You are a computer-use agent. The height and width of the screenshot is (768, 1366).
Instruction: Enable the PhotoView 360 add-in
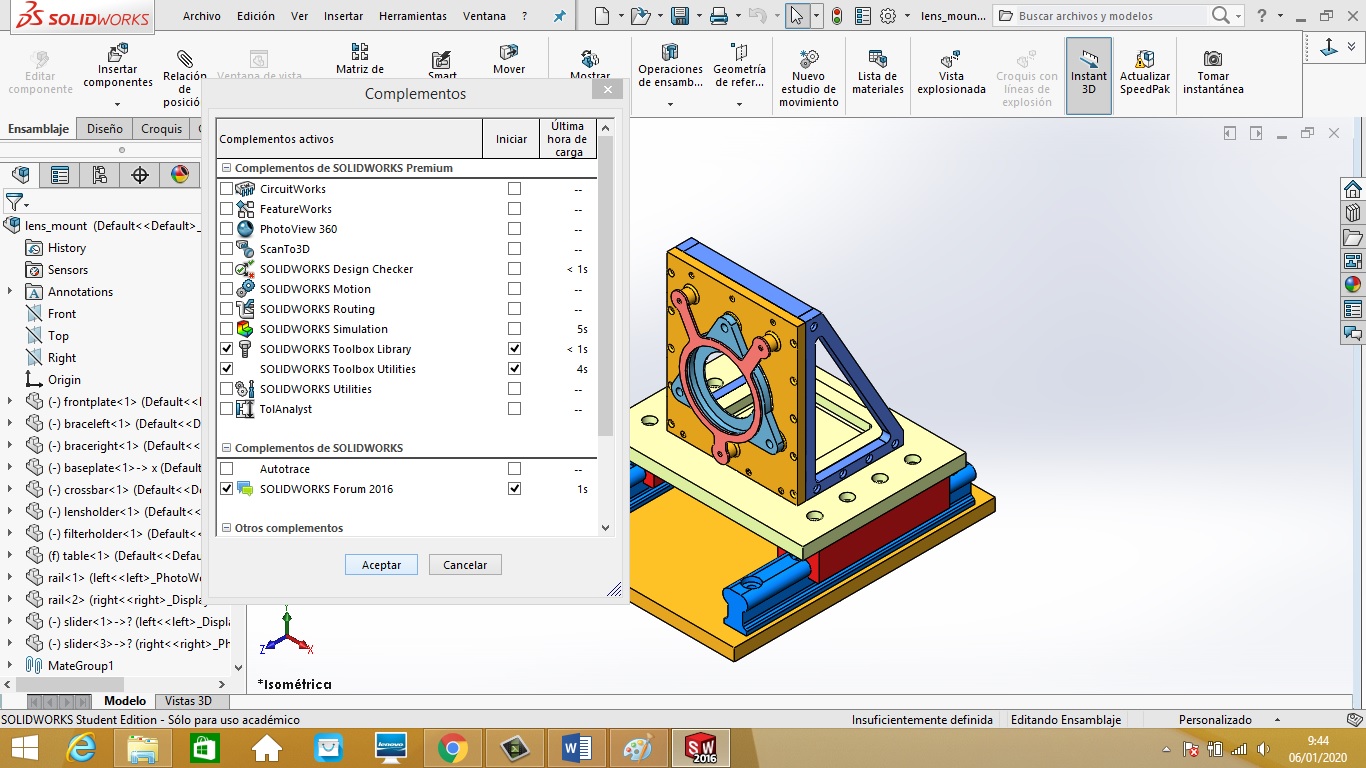point(227,228)
